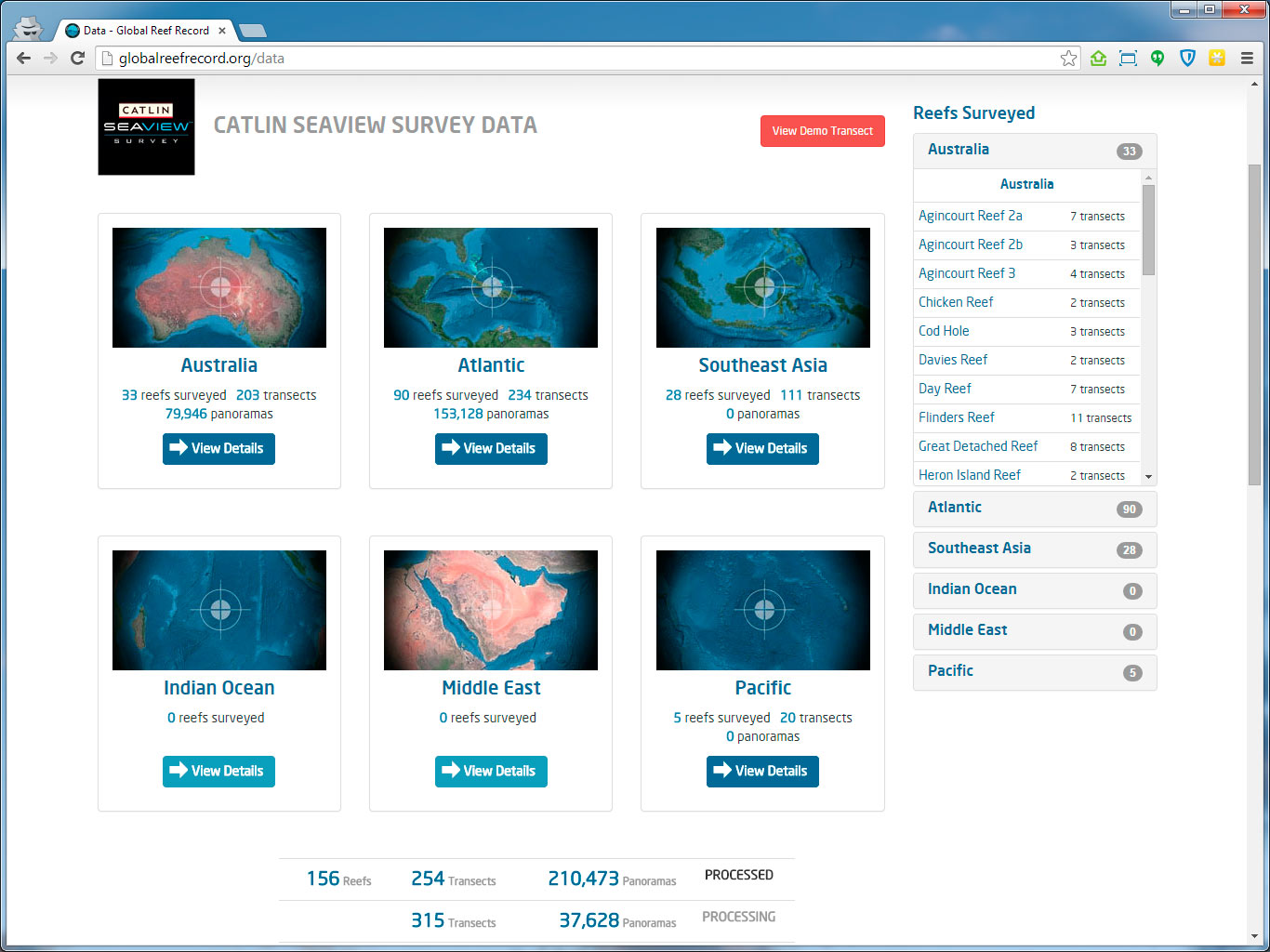
Task: Open View Details for Pacific
Action: (x=762, y=771)
